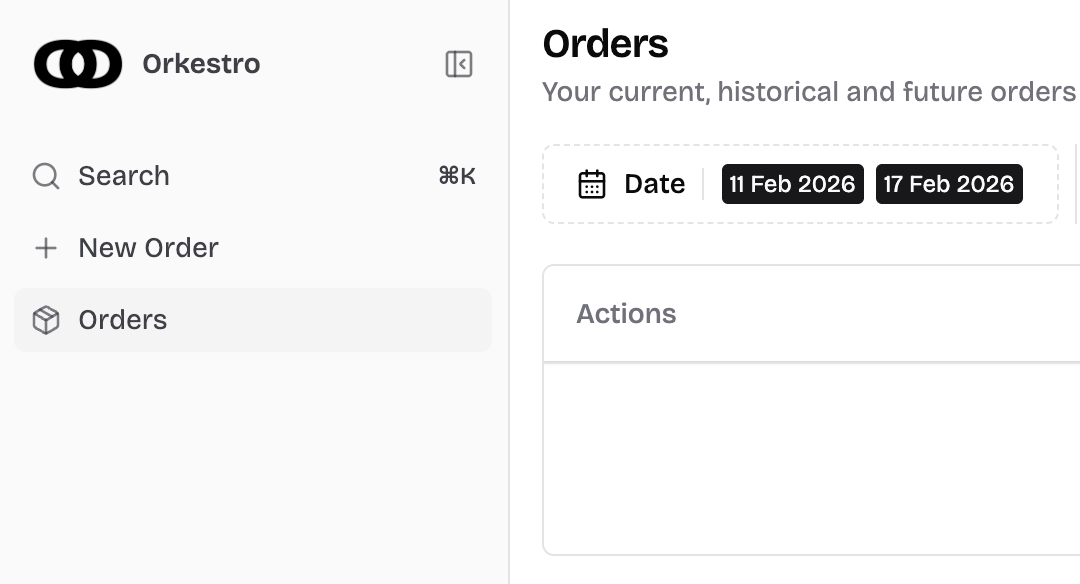The image size is (1080, 584).
Task: Click the Date filter label
Action: (654, 184)
